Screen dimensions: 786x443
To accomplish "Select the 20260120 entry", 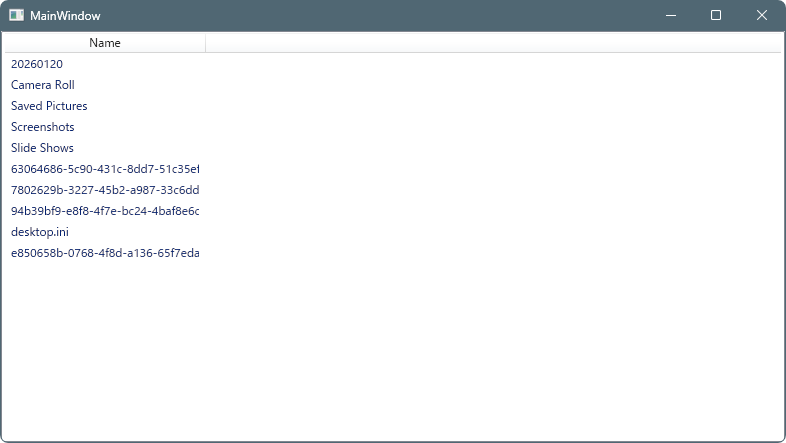I will pyautogui.click(x=37, y=64).
